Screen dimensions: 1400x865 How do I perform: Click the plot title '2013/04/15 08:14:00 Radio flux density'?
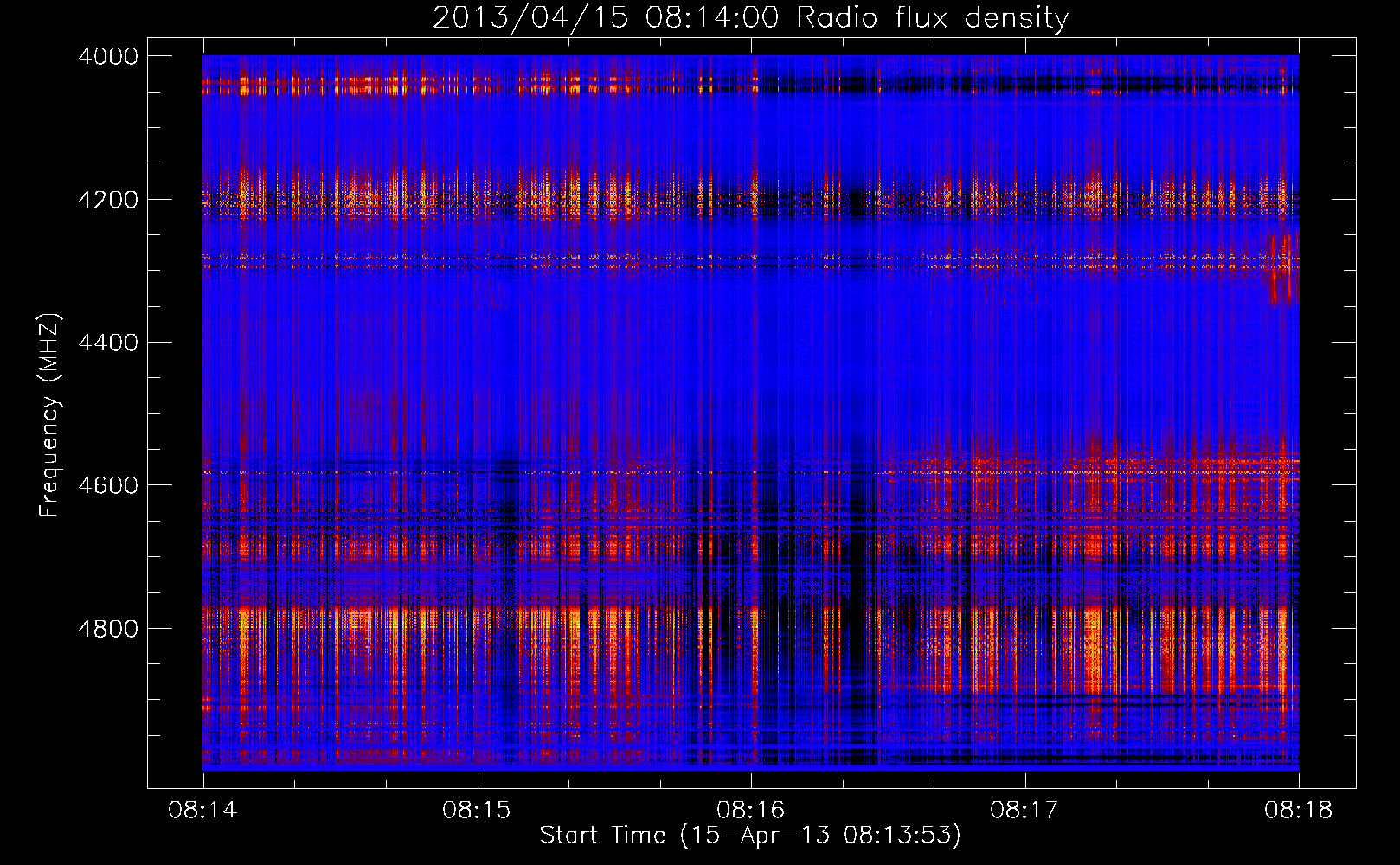(750, 17)
